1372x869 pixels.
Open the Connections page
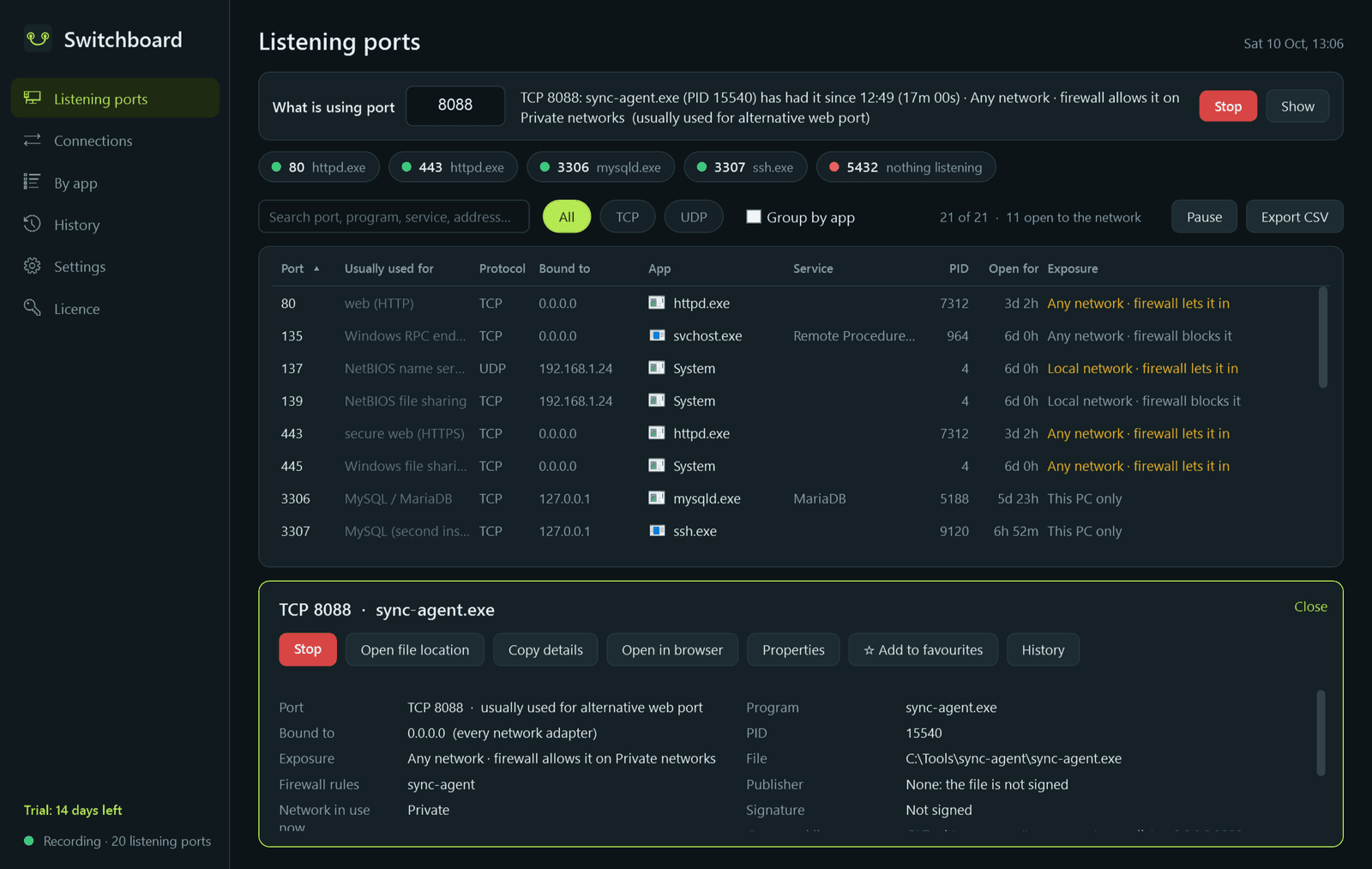[115, 140]
